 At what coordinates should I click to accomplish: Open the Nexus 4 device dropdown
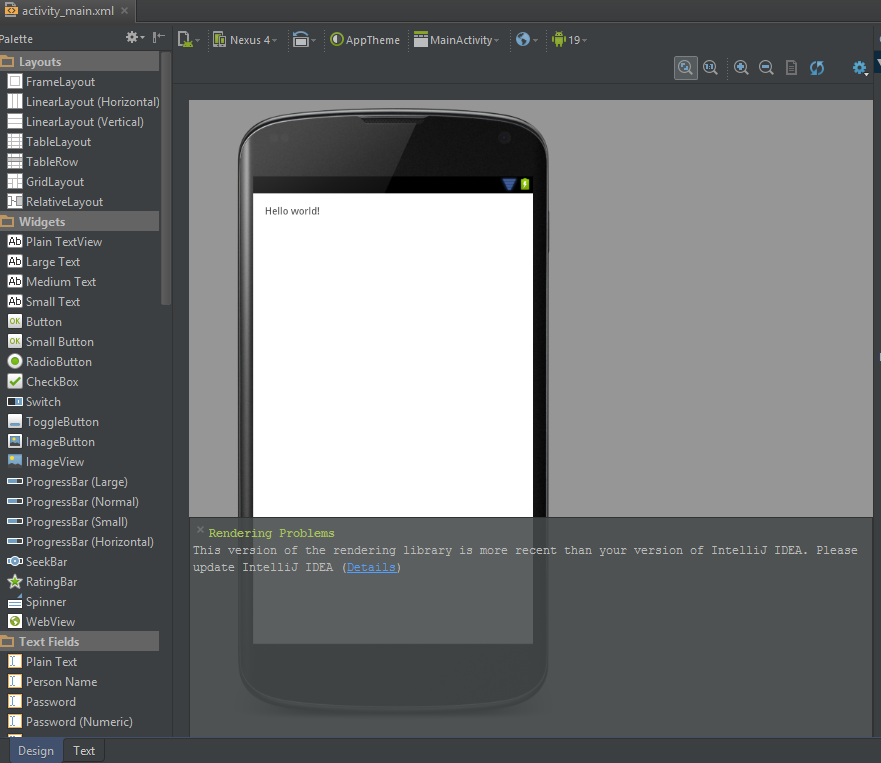tap(245, 40)
